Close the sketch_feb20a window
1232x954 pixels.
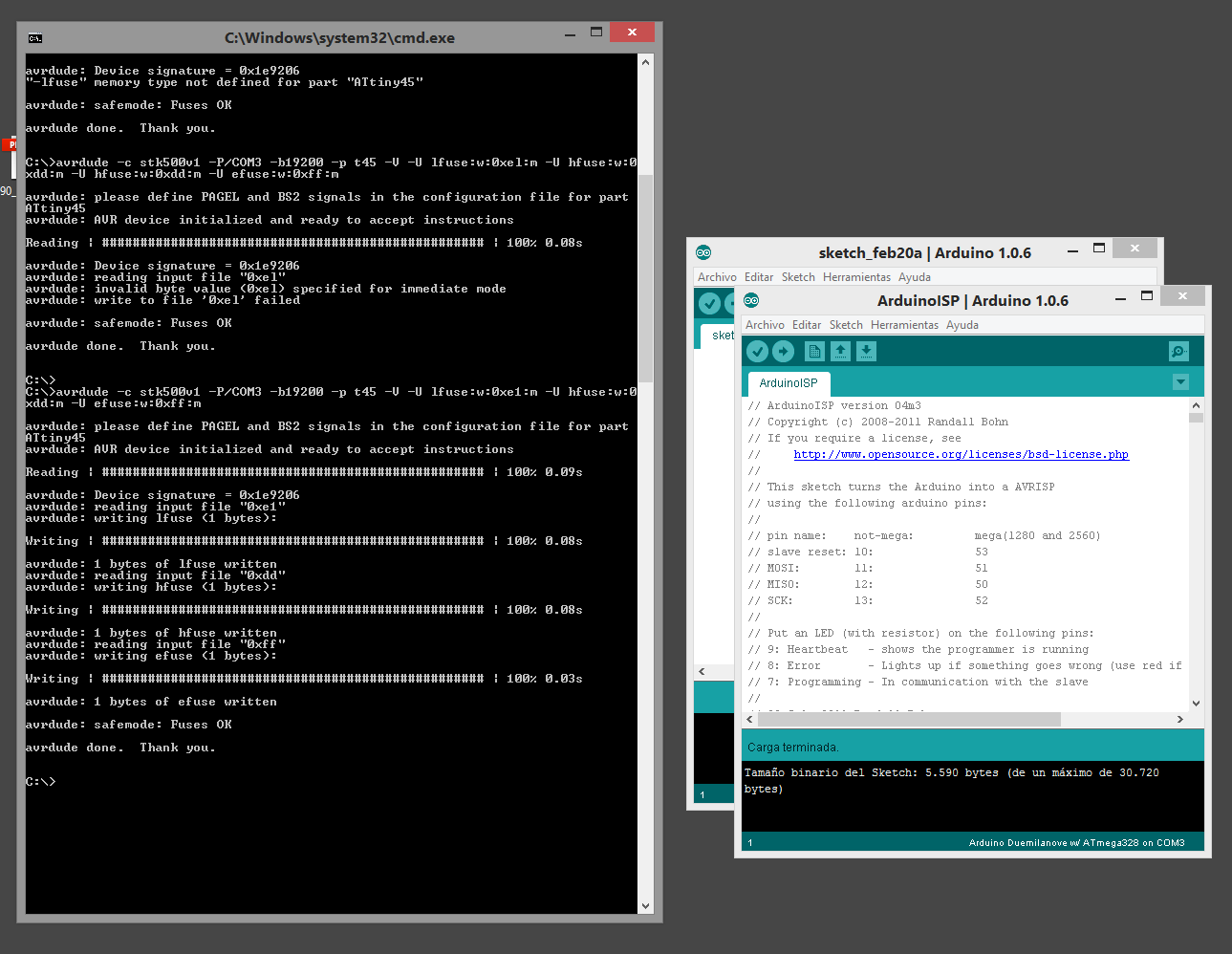pos(1135,249)
